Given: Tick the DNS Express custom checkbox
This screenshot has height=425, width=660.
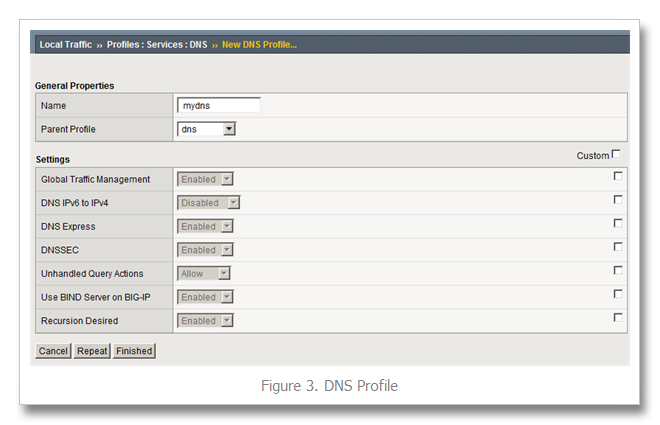Looking at the screenshot, I should click(618, 223).
